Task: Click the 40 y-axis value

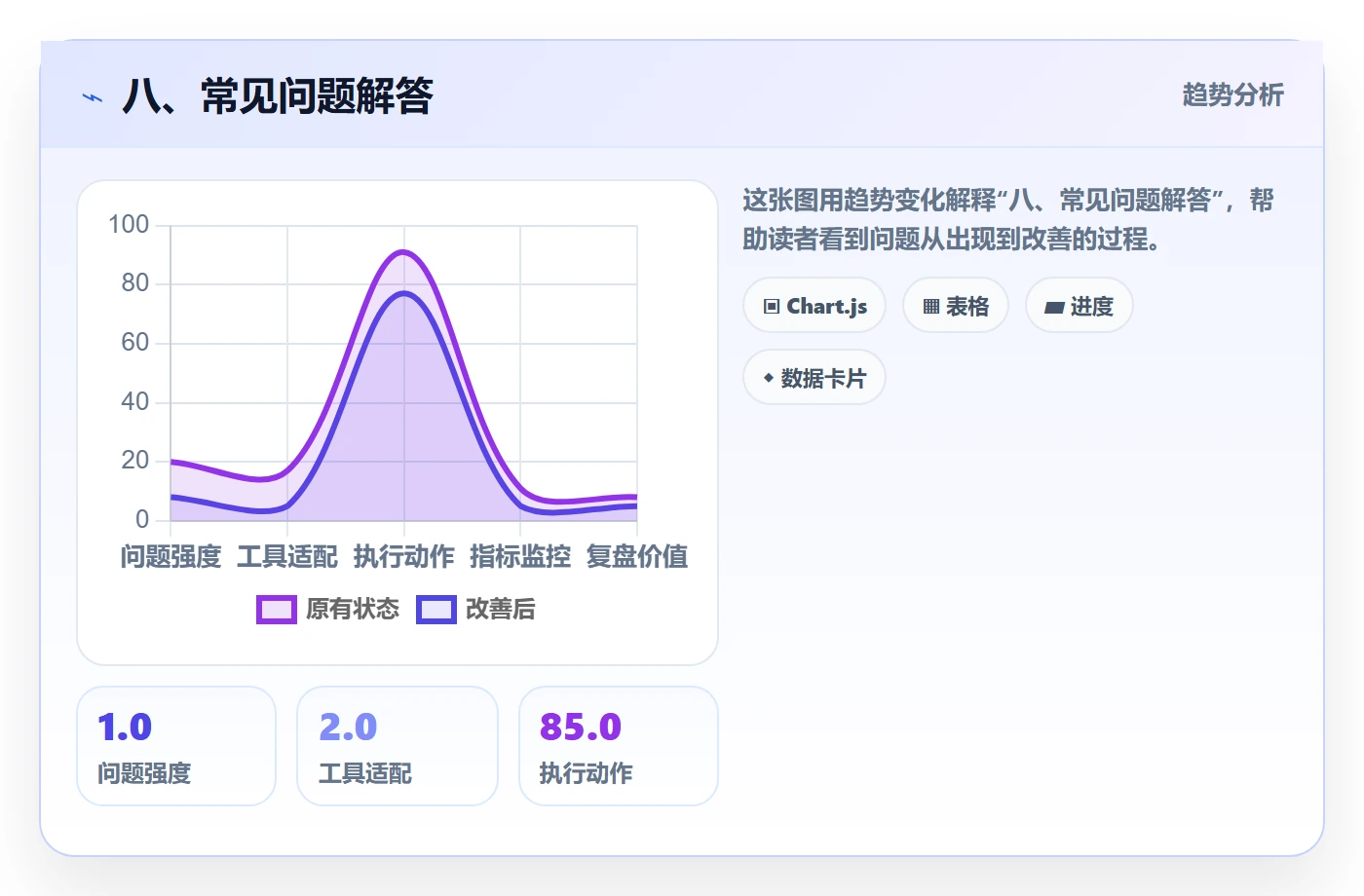Action: 135,401
